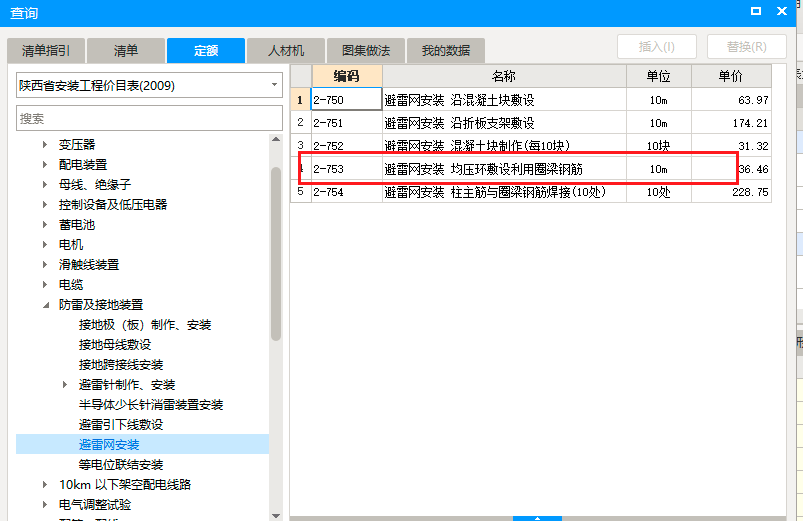
Task: Focus the 搜索 search field
Action: point(150,118)
